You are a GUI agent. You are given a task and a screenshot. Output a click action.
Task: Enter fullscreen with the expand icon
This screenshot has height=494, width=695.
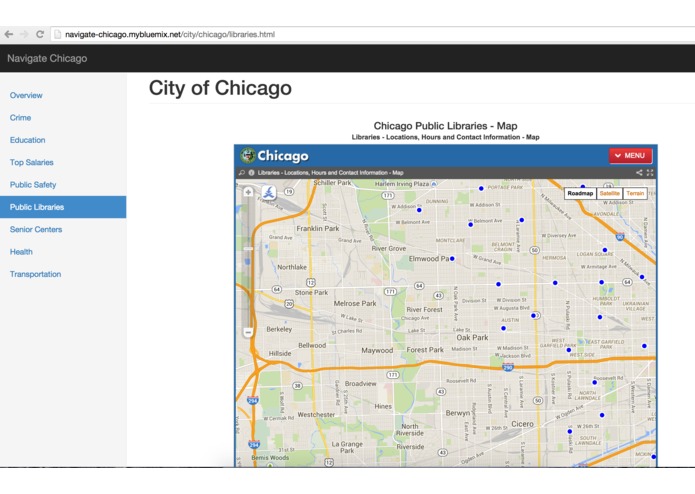click(x=650, y=173)
